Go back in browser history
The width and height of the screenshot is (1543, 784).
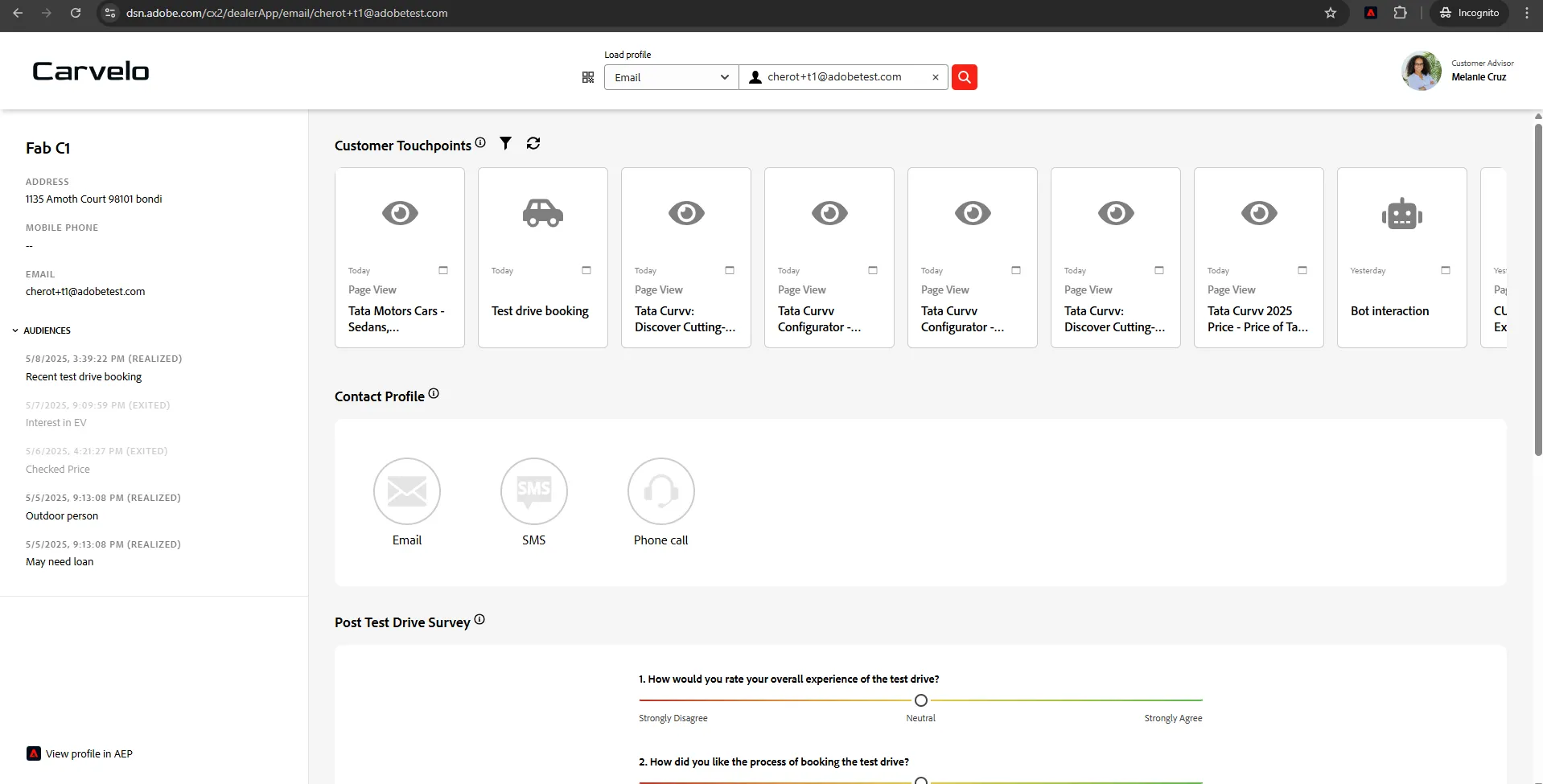pyautogui.click(x=18, y=13)
